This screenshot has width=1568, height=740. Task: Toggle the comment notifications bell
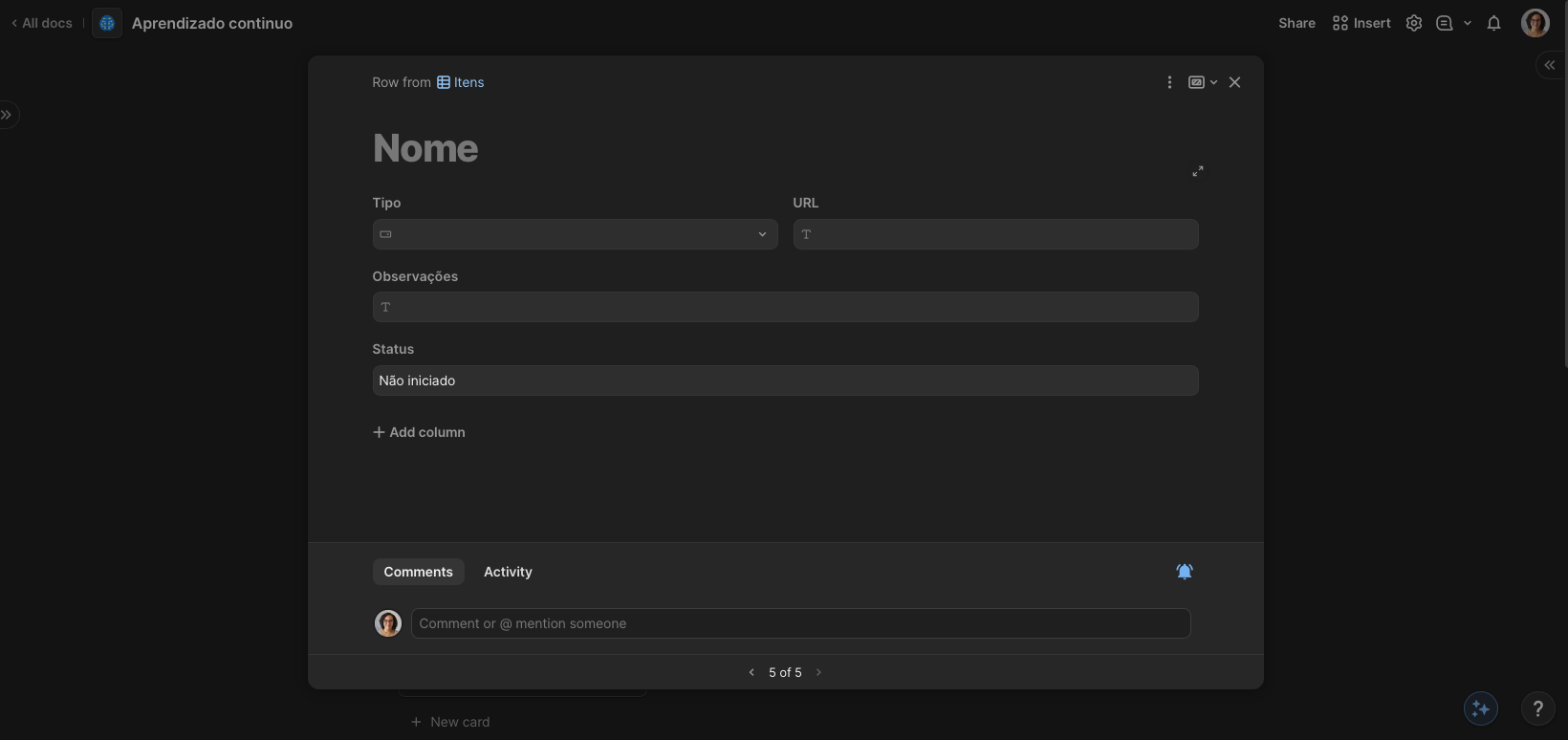(x=1184, y=572)
